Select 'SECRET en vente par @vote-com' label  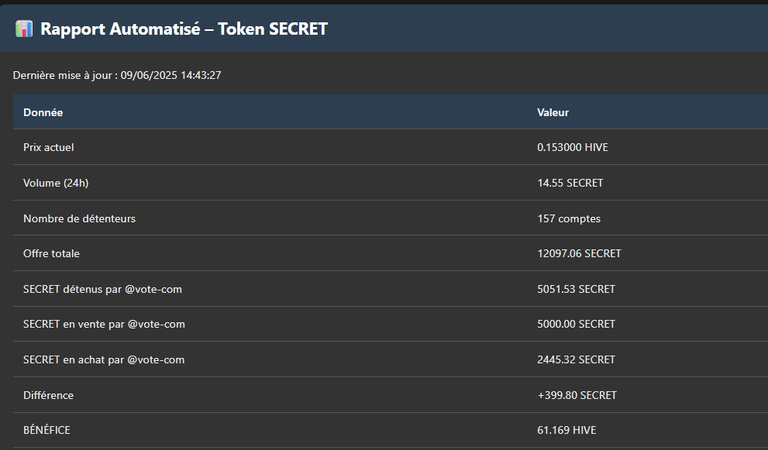pos(104,324)
